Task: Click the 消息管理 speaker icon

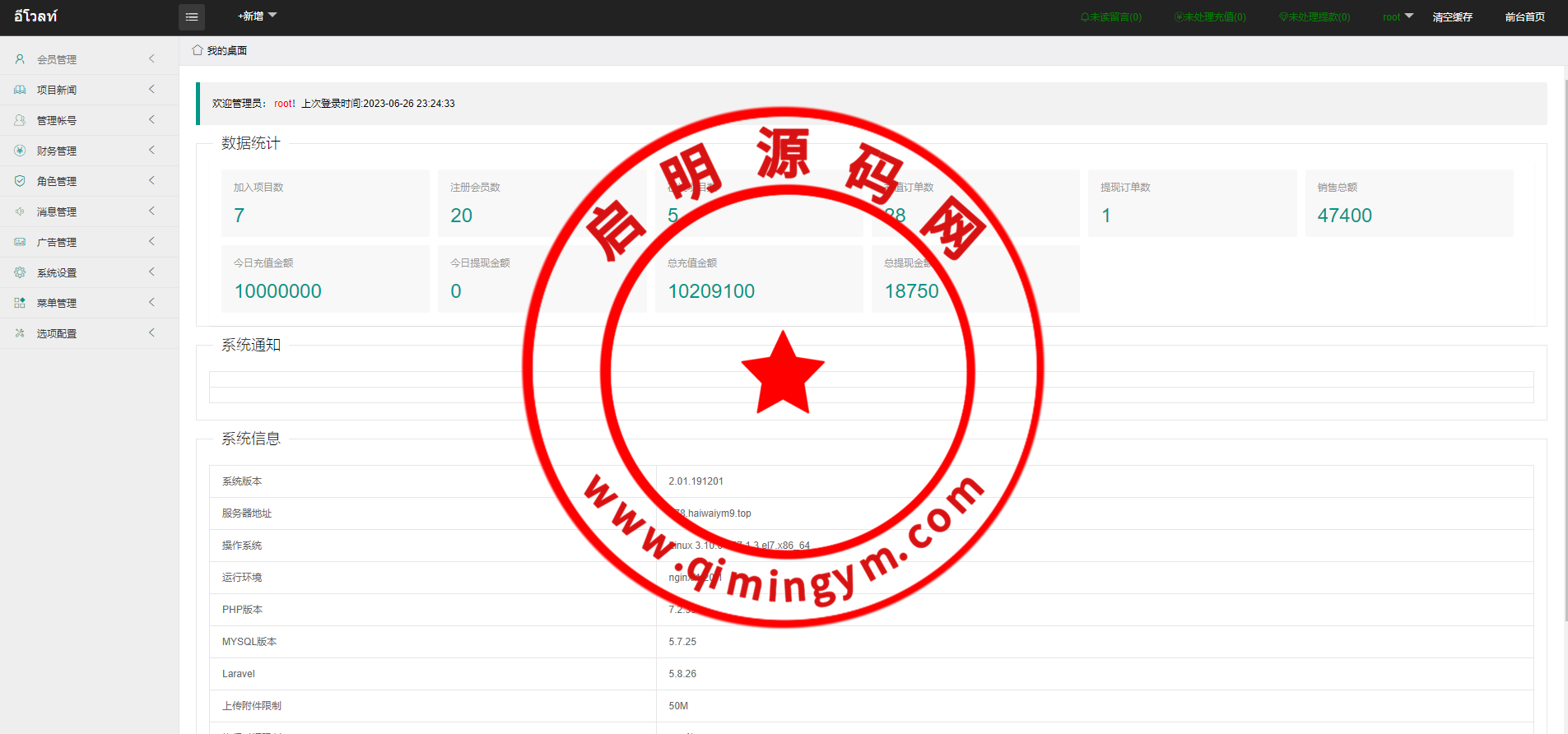Action: [20, 211]
